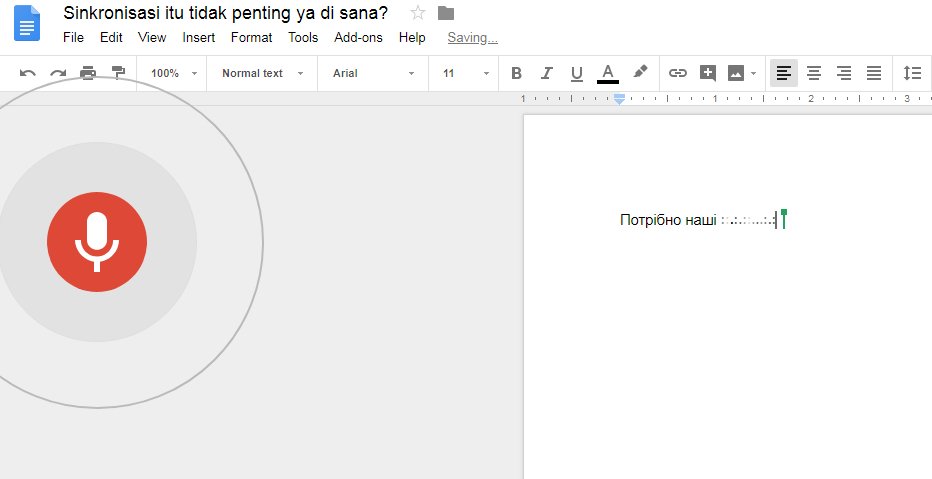Click the text 'Потрібно наші' in document
The height and width of the screenshot is (479, 932).
point(668,220)
